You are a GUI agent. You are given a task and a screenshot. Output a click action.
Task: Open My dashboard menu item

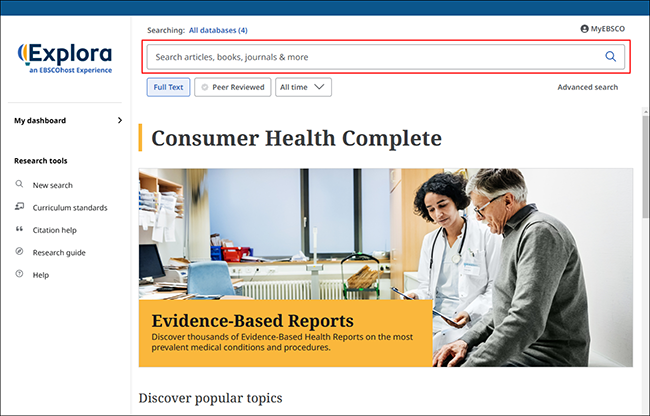pyautogui.click(x=40, y=120)
